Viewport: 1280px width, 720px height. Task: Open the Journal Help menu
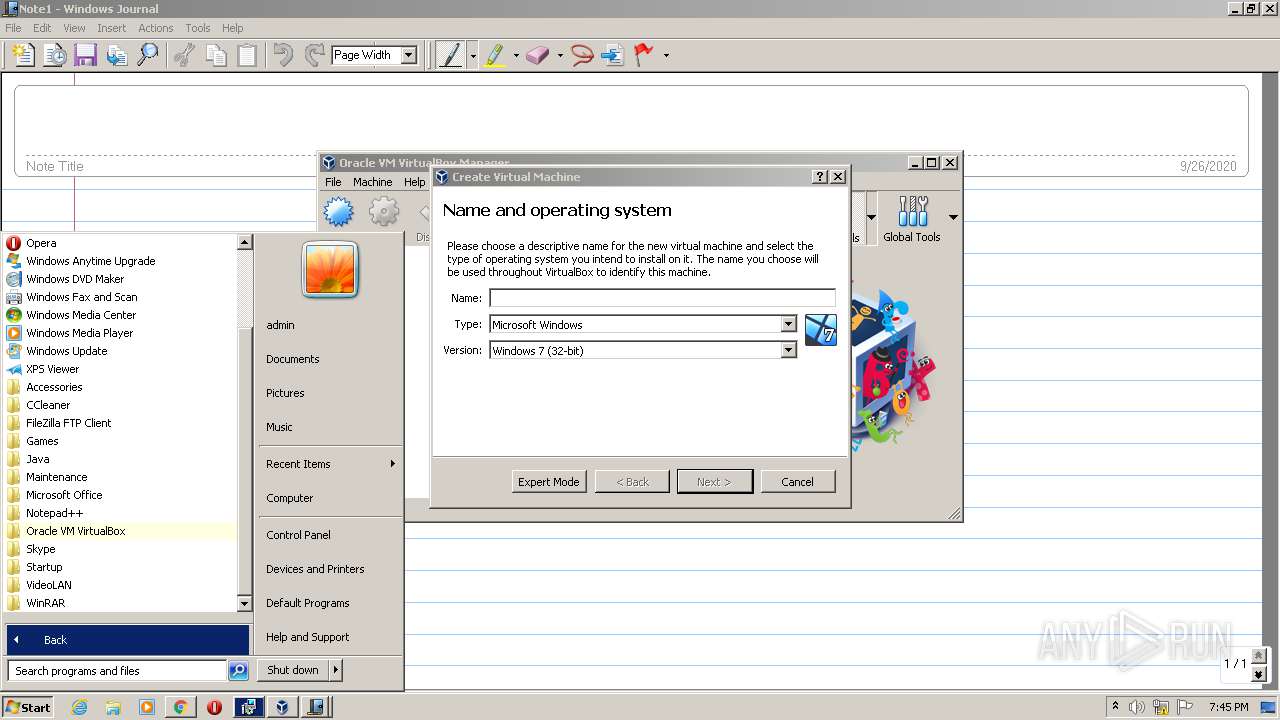coord(233,28)
